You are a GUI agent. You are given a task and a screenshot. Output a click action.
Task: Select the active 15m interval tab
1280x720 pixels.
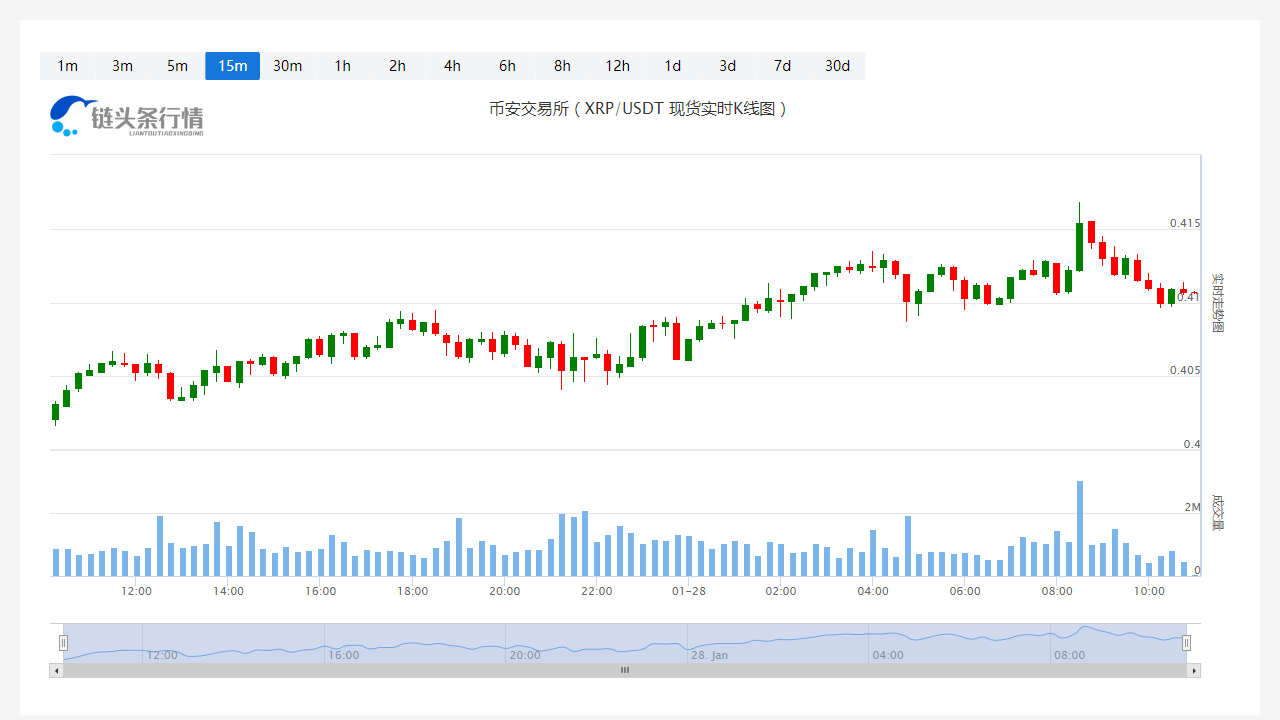(x=232, y=66)
